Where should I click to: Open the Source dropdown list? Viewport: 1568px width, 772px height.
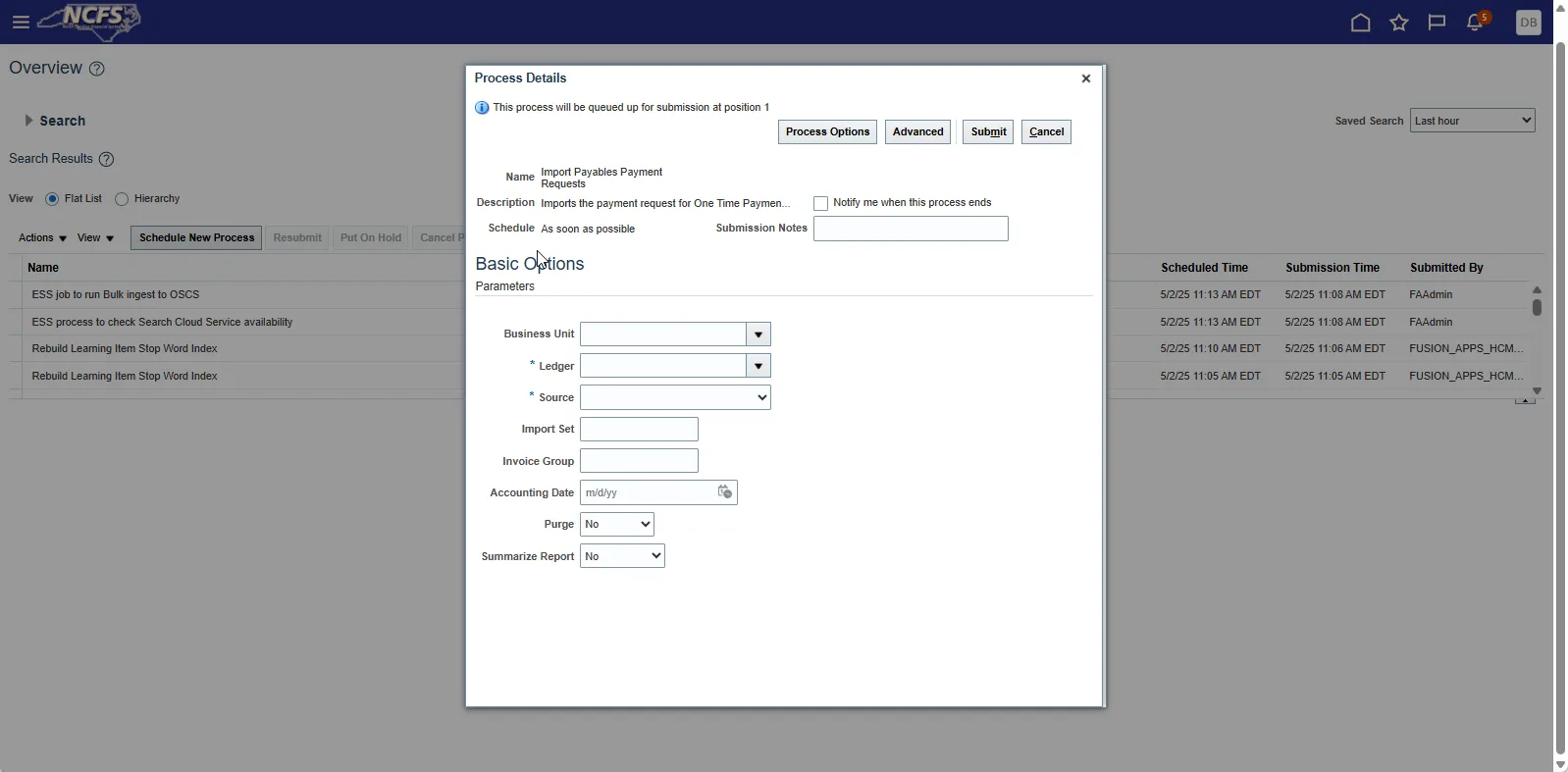point(675,397)
